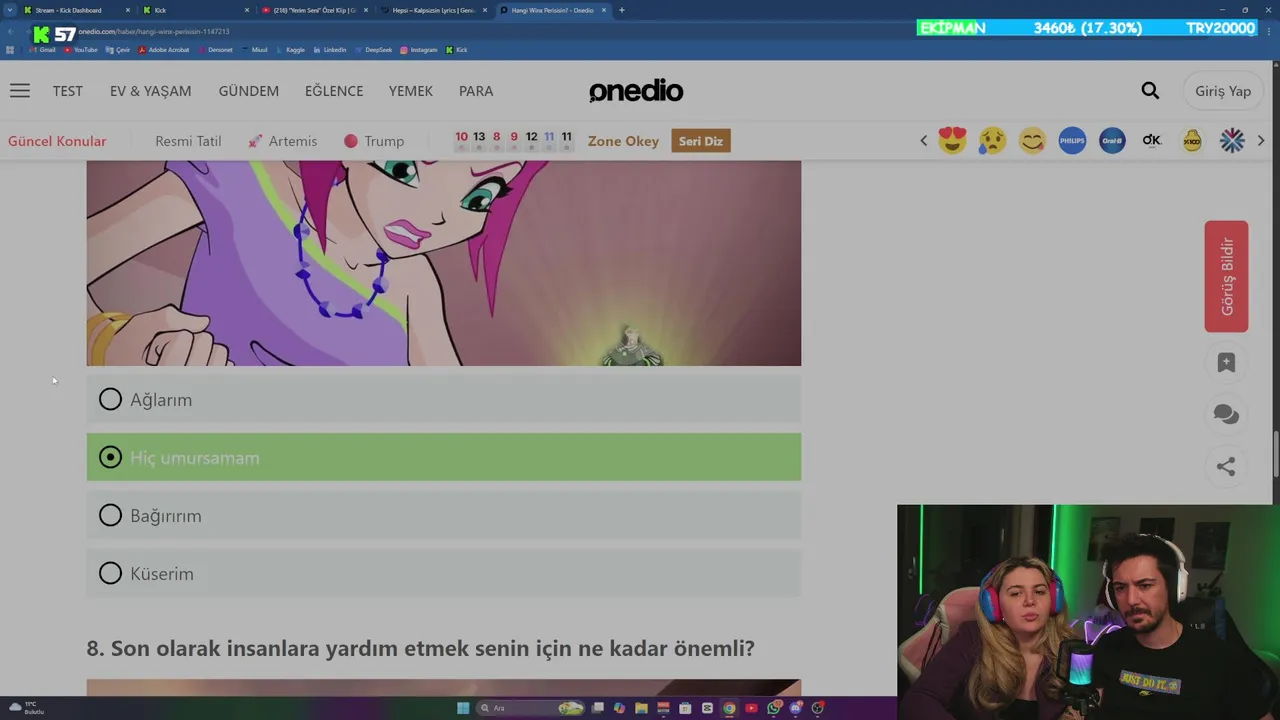Open the DK brand circle
The width and height of the screenshot is (1280, 720).
tap(1152, 141)
